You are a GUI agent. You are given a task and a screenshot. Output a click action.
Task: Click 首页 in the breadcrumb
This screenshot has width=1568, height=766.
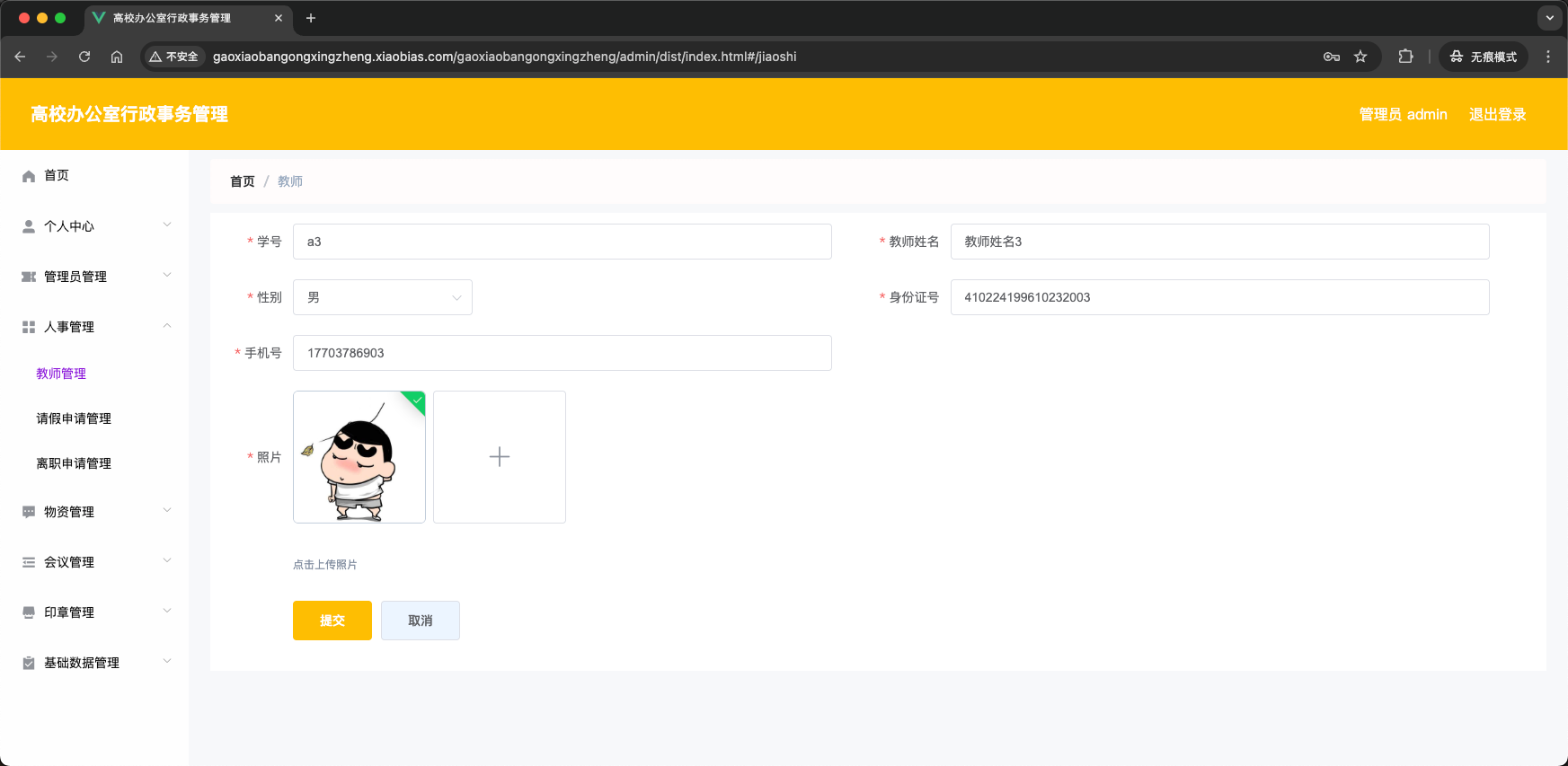tap(243, 181)
